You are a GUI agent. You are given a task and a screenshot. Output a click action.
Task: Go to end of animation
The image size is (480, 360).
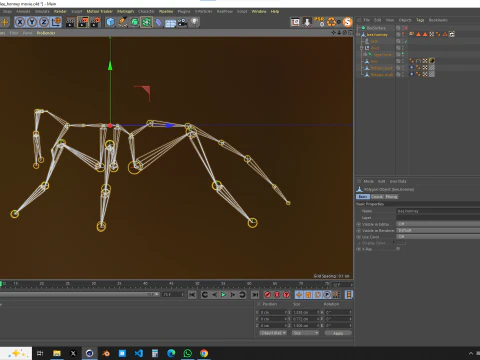coord(255,295)
